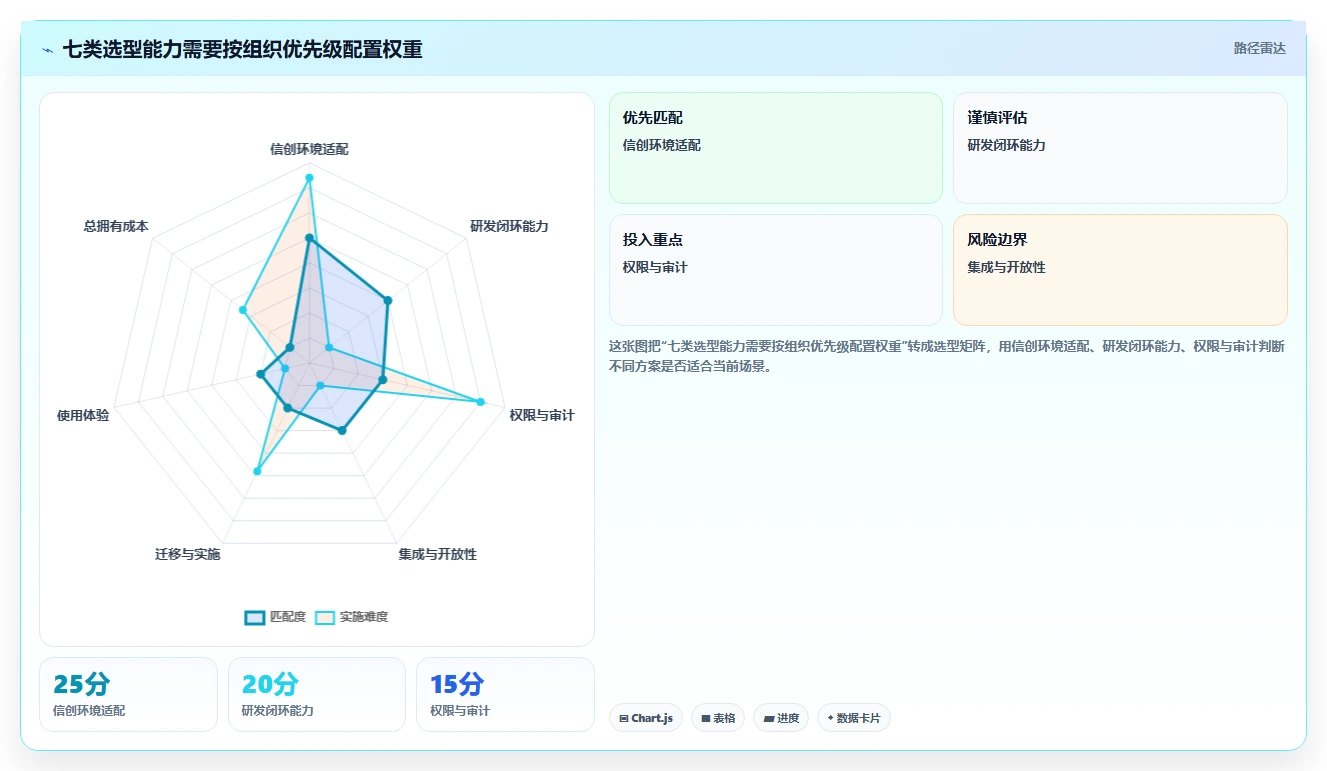Click the 研发闭环能力 caption below 20分
The image size is (1327, 771).
(278, 711)
